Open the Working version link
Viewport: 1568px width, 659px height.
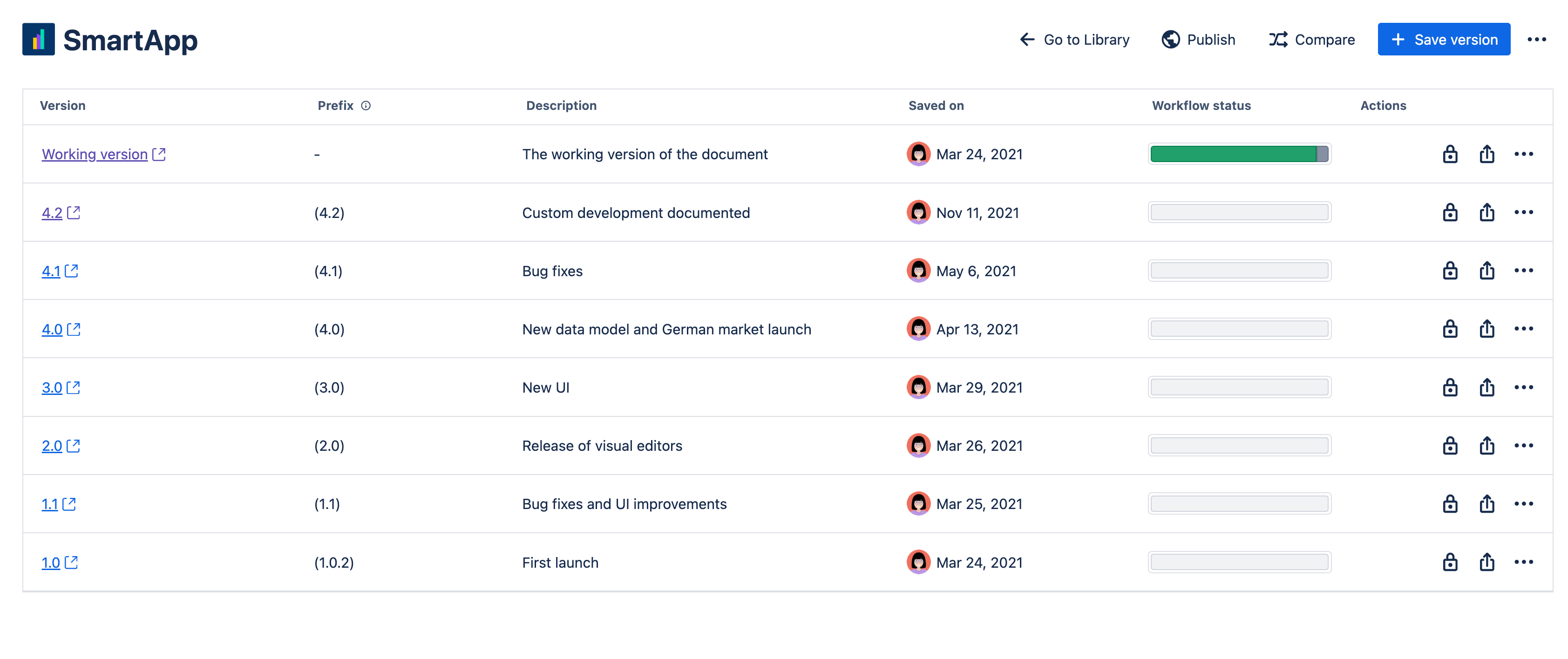95,154
